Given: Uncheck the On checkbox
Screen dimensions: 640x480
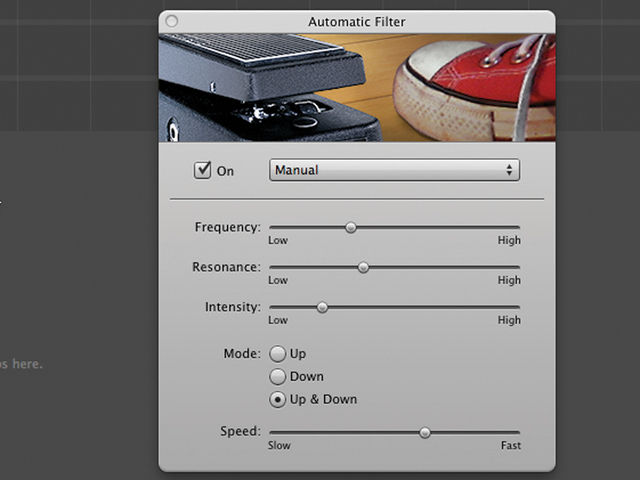Looking at the screenshot, I should point(202,170).
